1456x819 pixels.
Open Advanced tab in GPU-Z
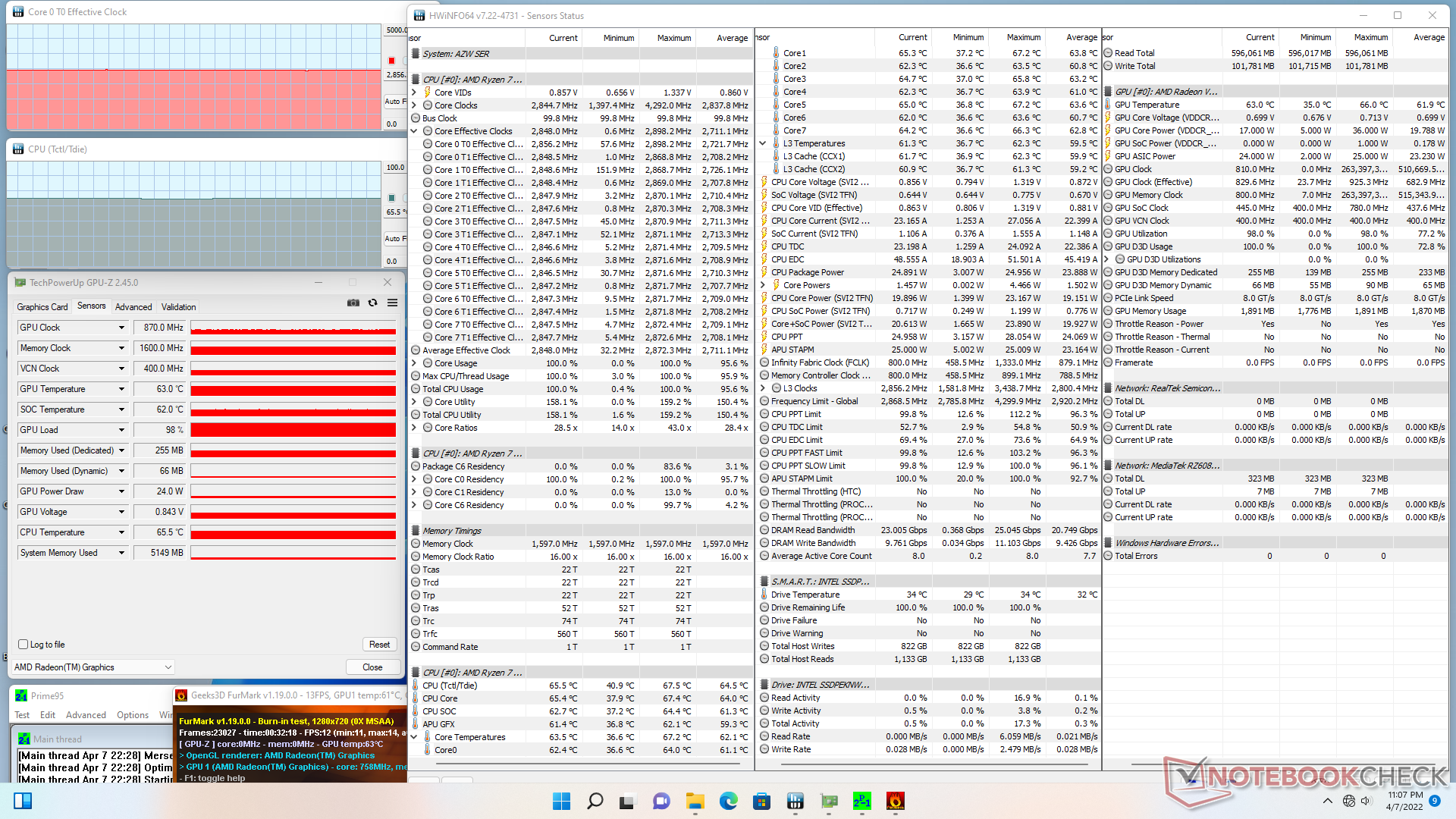point(133,307)
